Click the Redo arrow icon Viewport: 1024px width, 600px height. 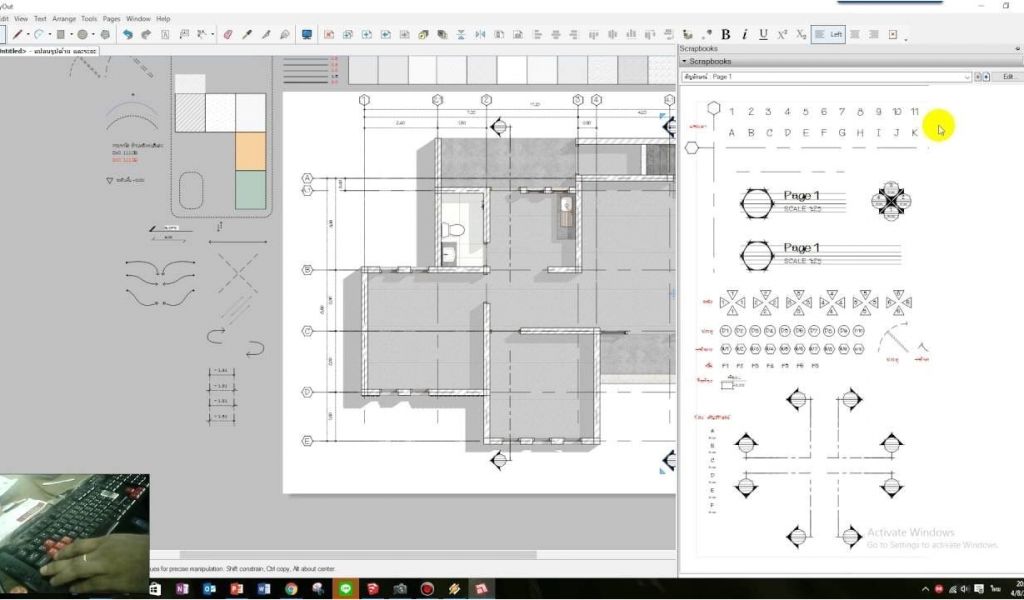coord(146,34)
